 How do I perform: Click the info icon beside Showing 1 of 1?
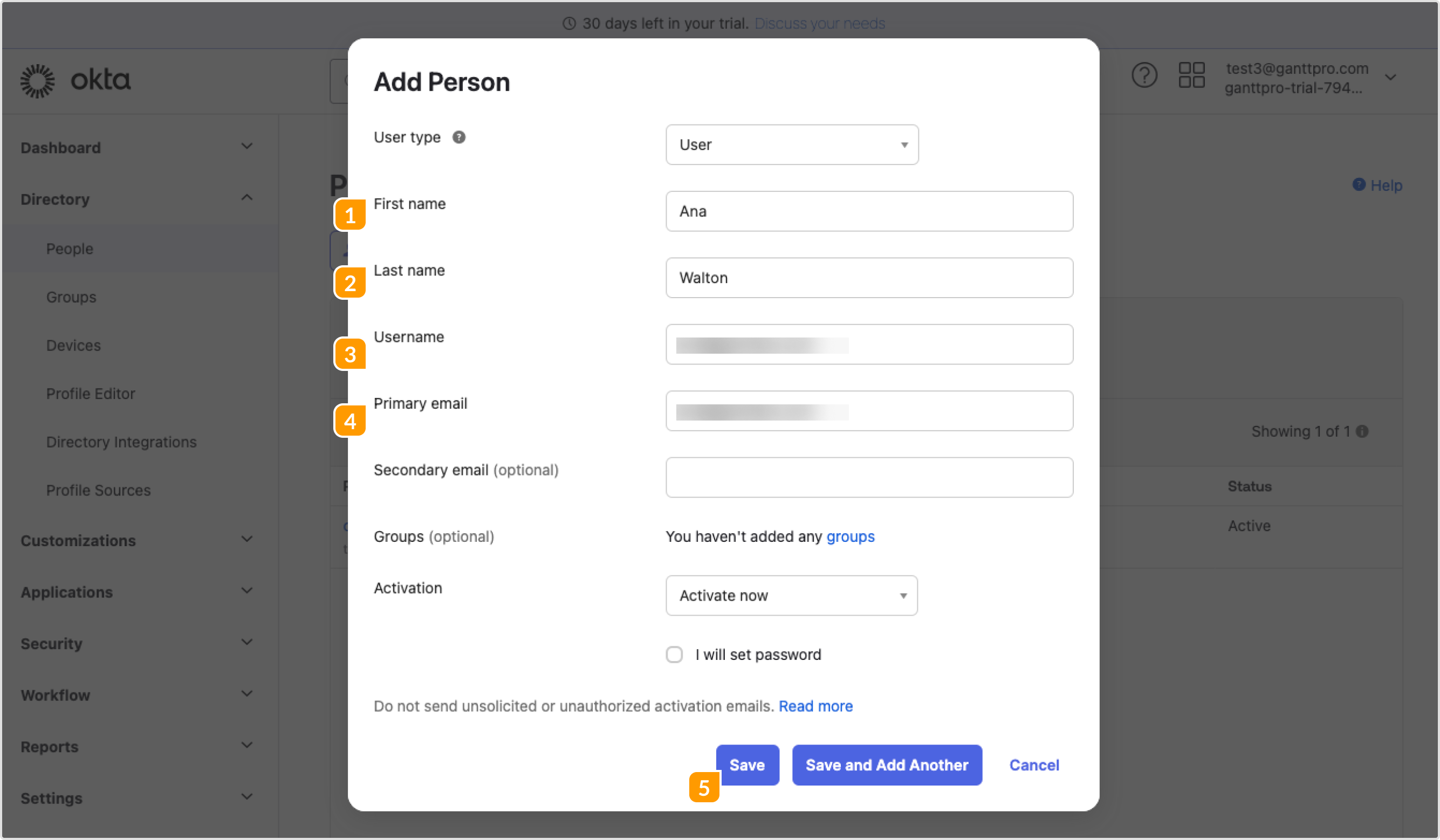tap(1362, 431)
